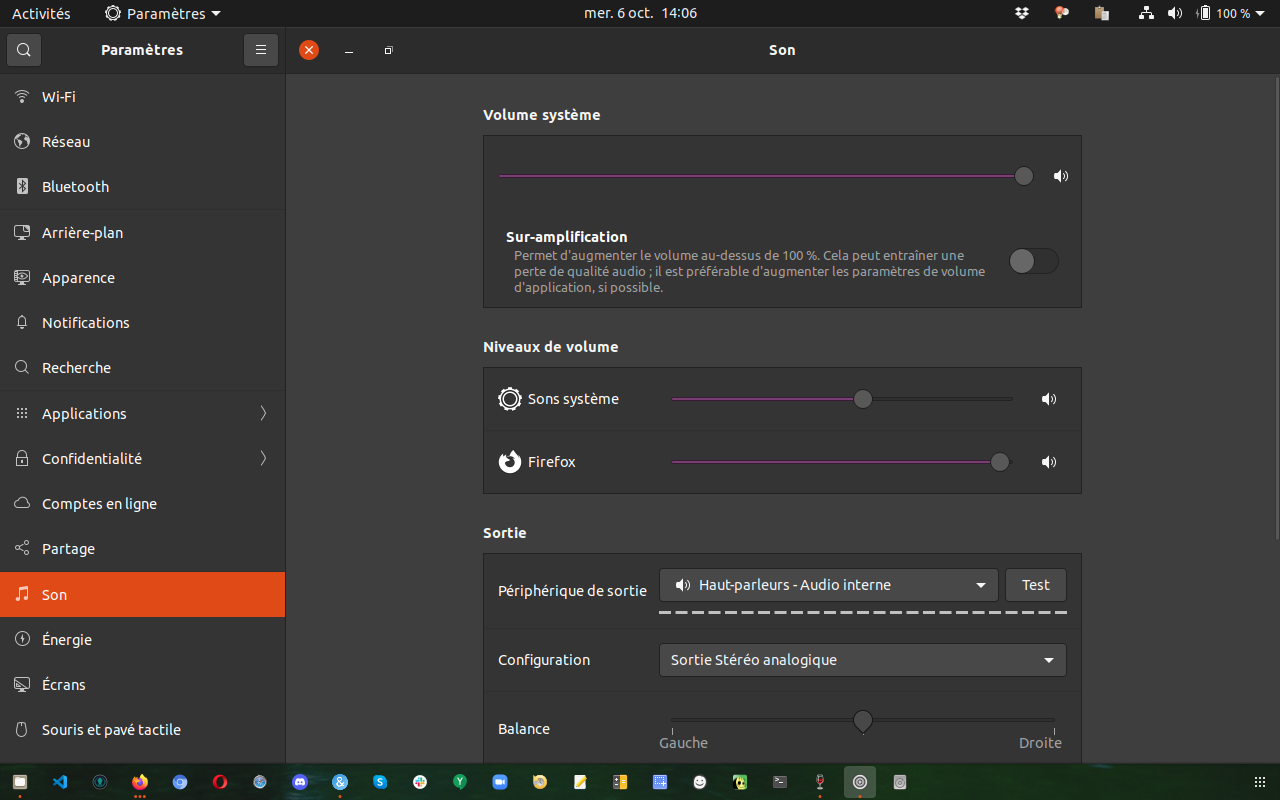Click the Droite balance label

[x=1040, y=743]
